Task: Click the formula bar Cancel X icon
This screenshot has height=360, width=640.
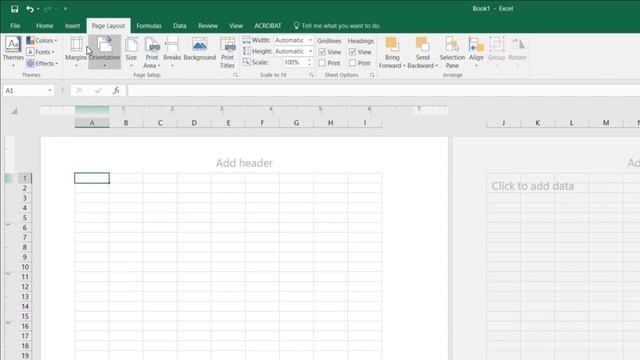Action: (x=79, y=90)
